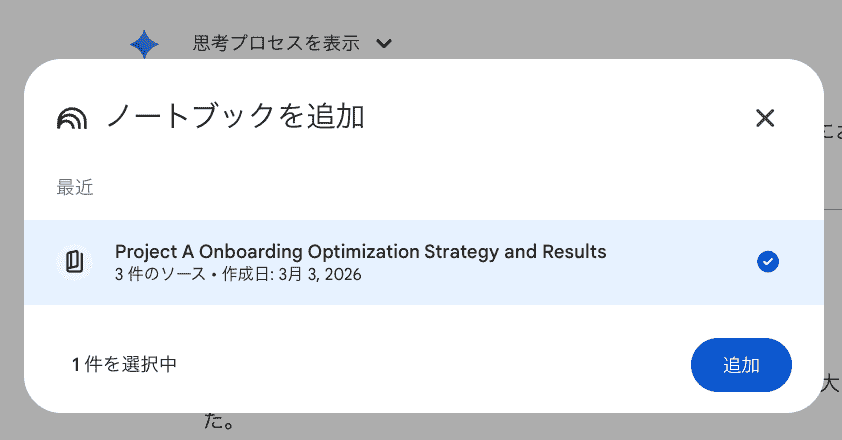842x440 pixels.
Task: Uncheck the blue checkmark on Project A notebook
Action: point(767,262)
